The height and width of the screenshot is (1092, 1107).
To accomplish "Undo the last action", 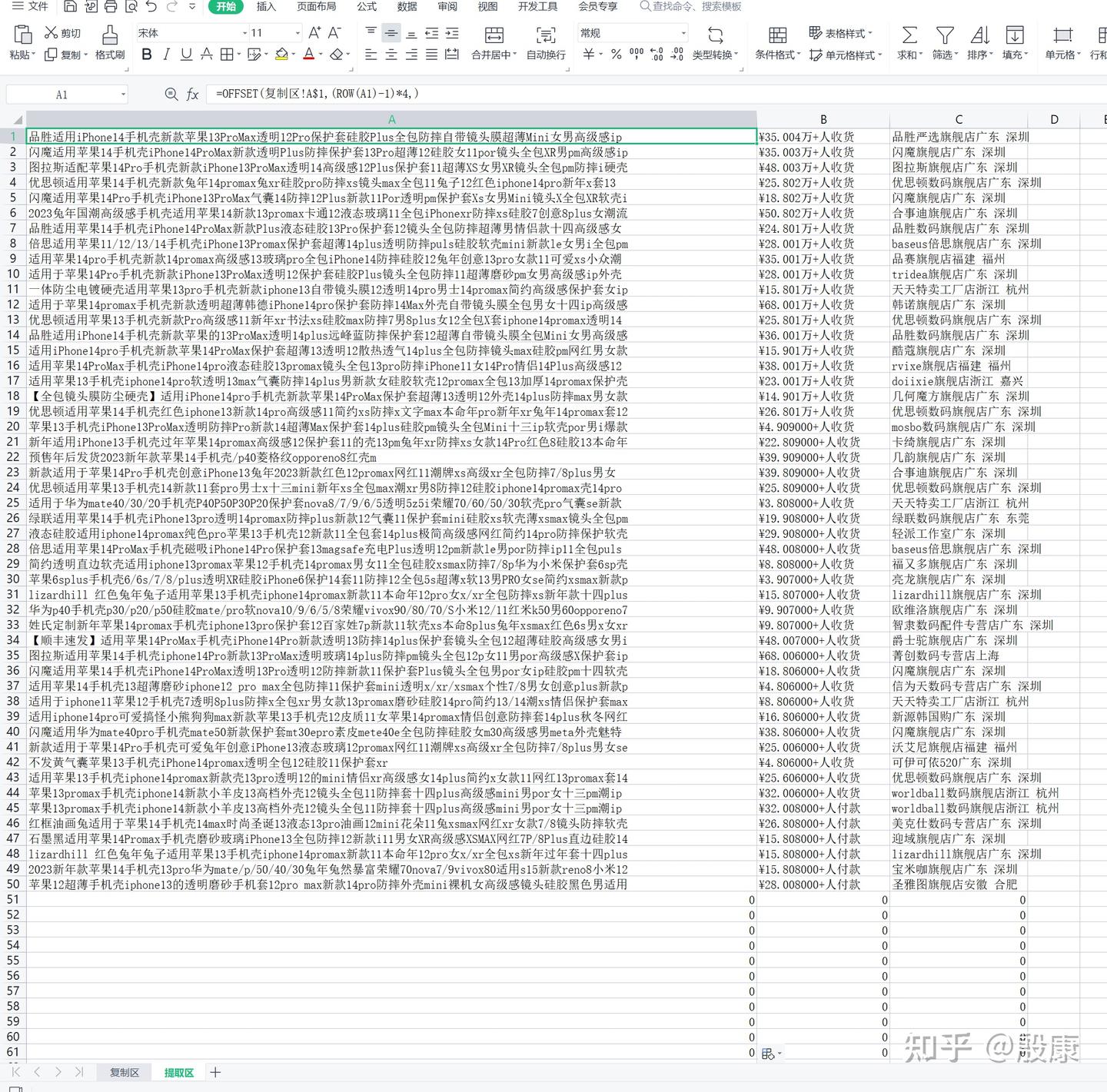I will pos(151,7).
